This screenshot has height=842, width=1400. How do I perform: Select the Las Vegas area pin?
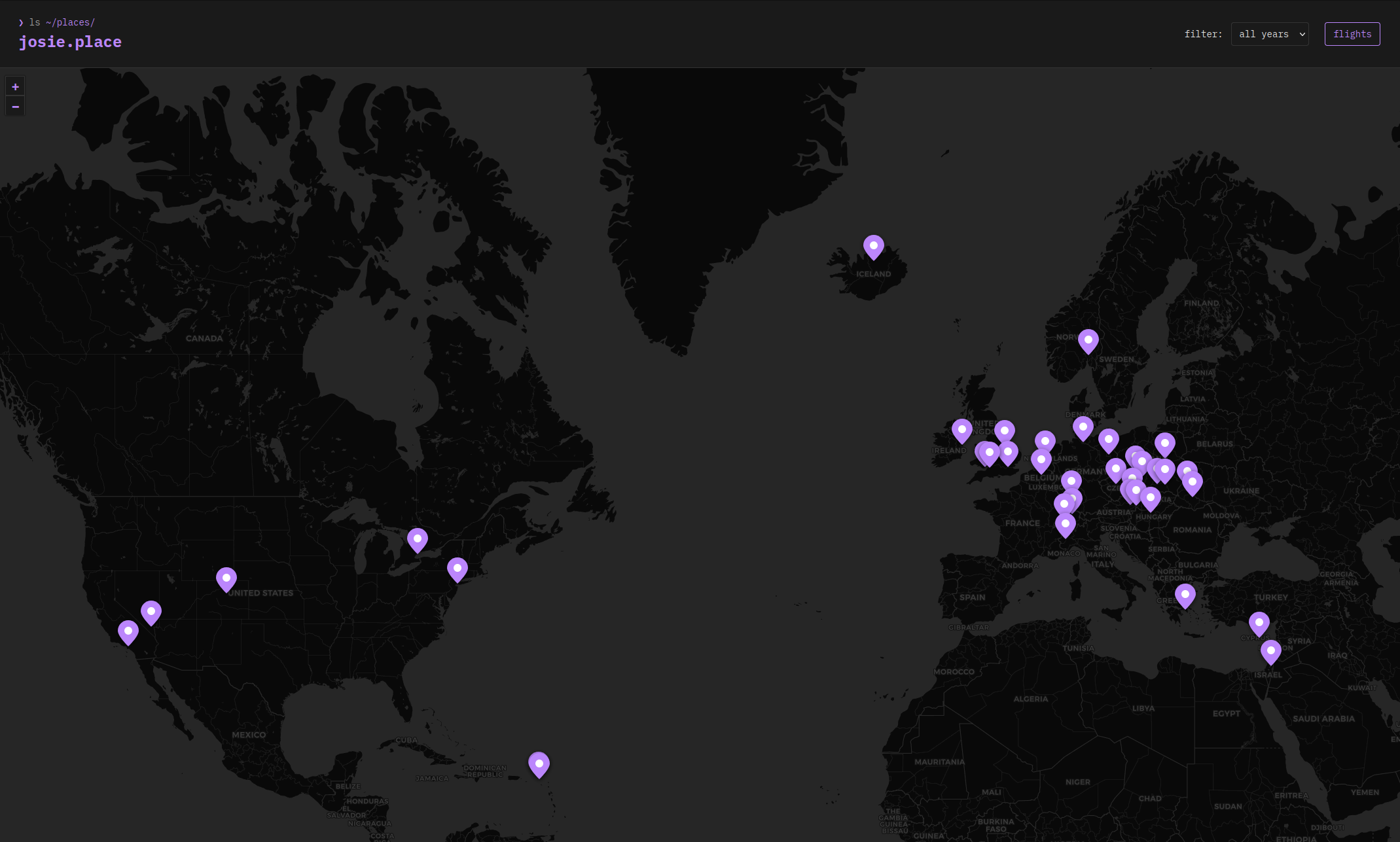coord(151,612)
